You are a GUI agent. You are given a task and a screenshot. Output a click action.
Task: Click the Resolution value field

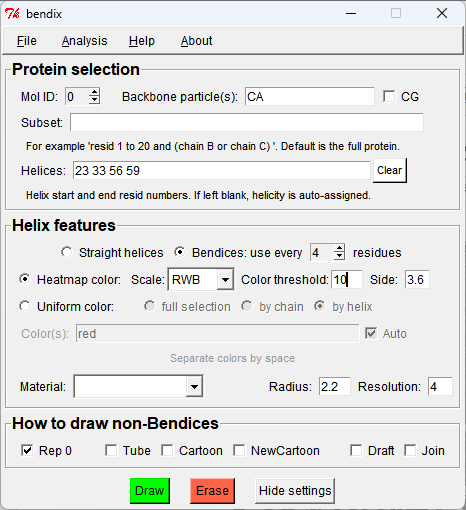click(x=440, y=387)
